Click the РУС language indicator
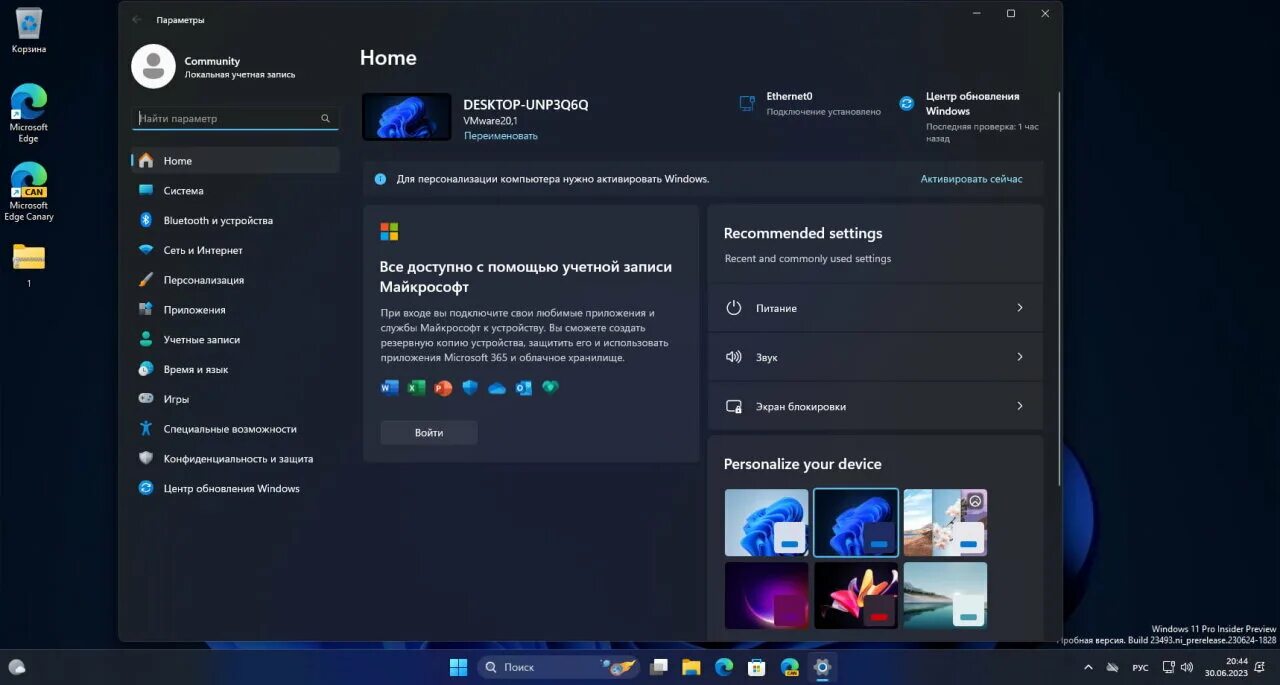Screen dimensions: 1280x685 1140,667
